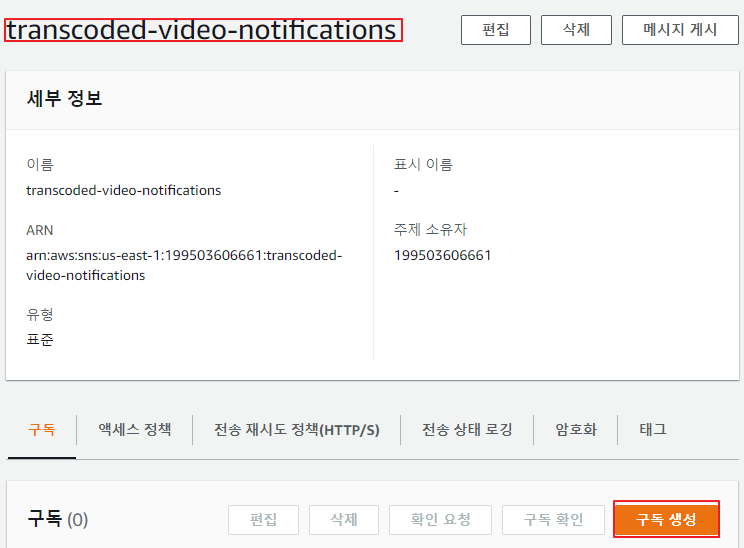Open the 암호화 tab
Screen dimensions: 744x548
[x=576, y=429]
